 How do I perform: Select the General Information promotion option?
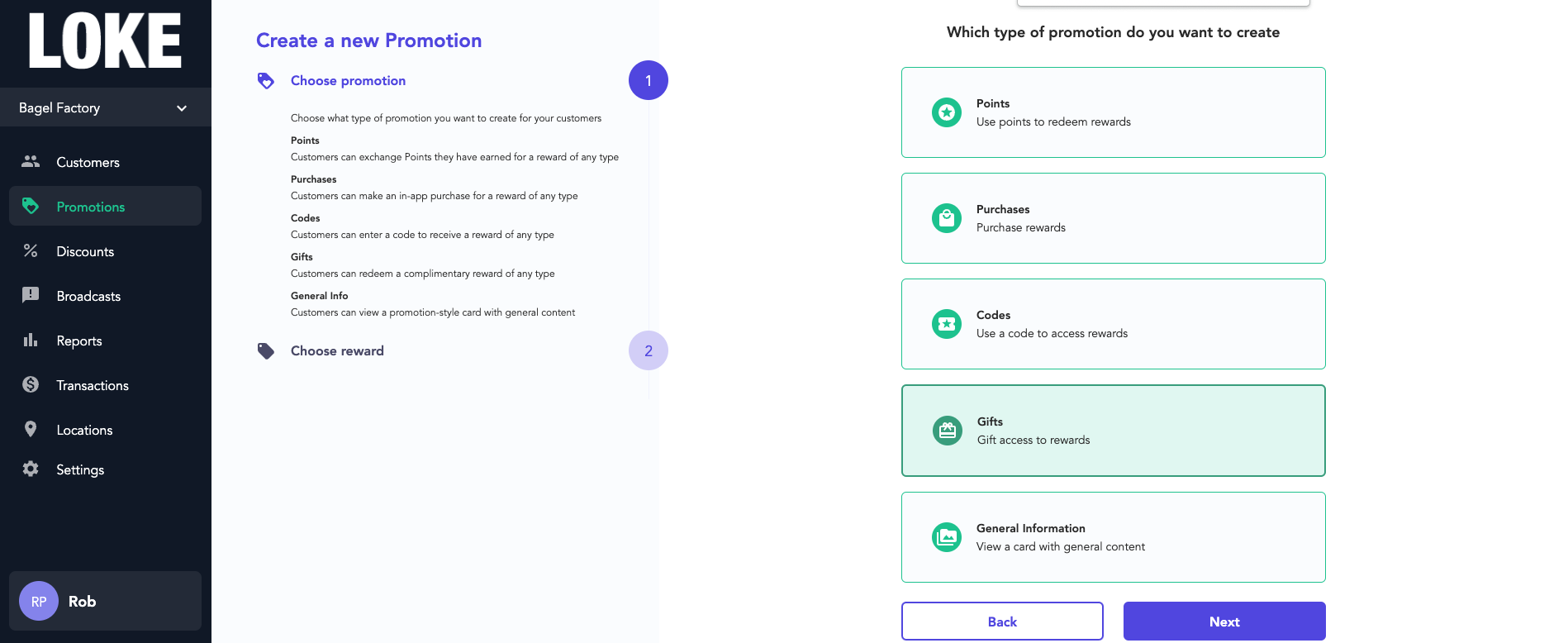pos(1113,537)
